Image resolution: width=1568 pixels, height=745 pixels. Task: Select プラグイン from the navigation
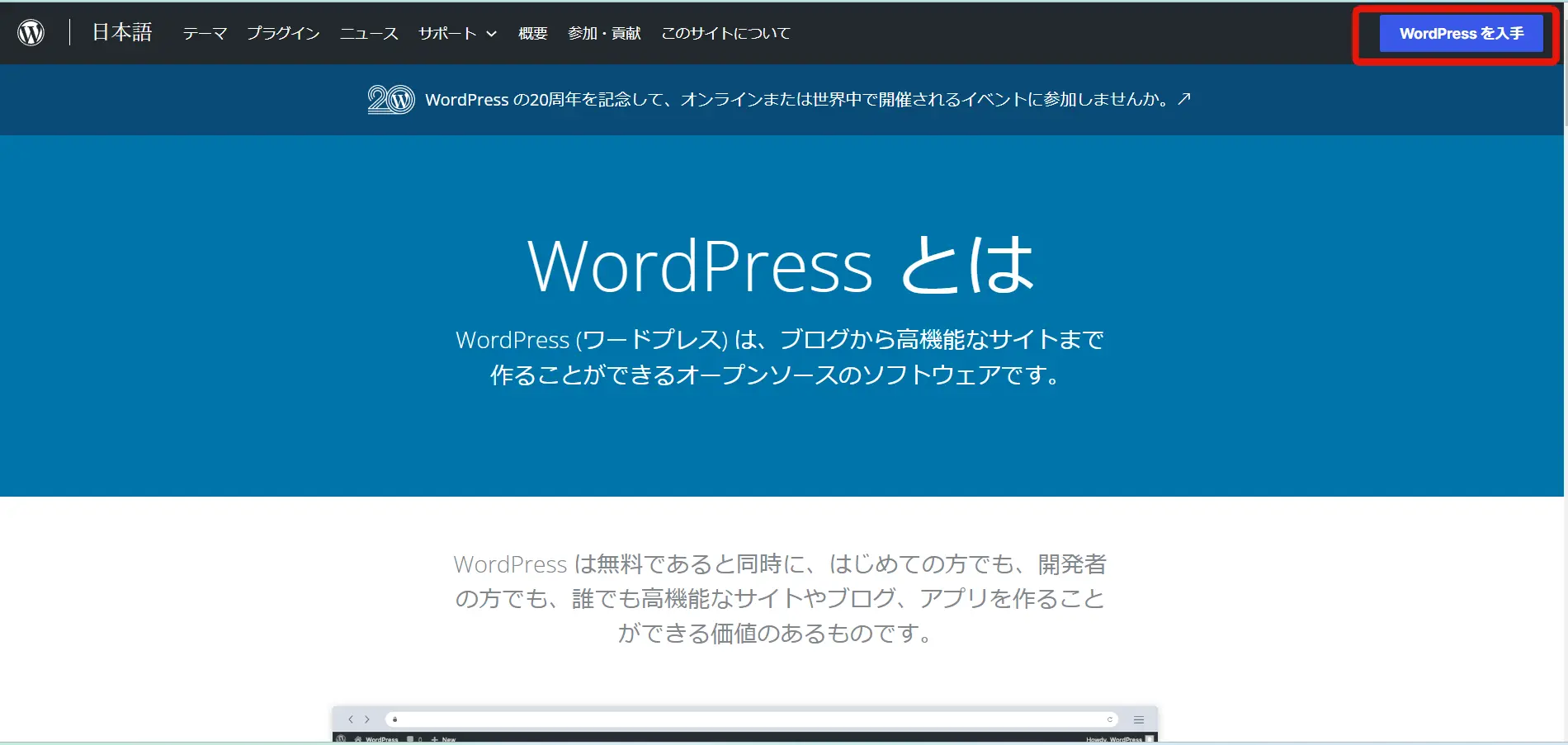click(282, 33)
